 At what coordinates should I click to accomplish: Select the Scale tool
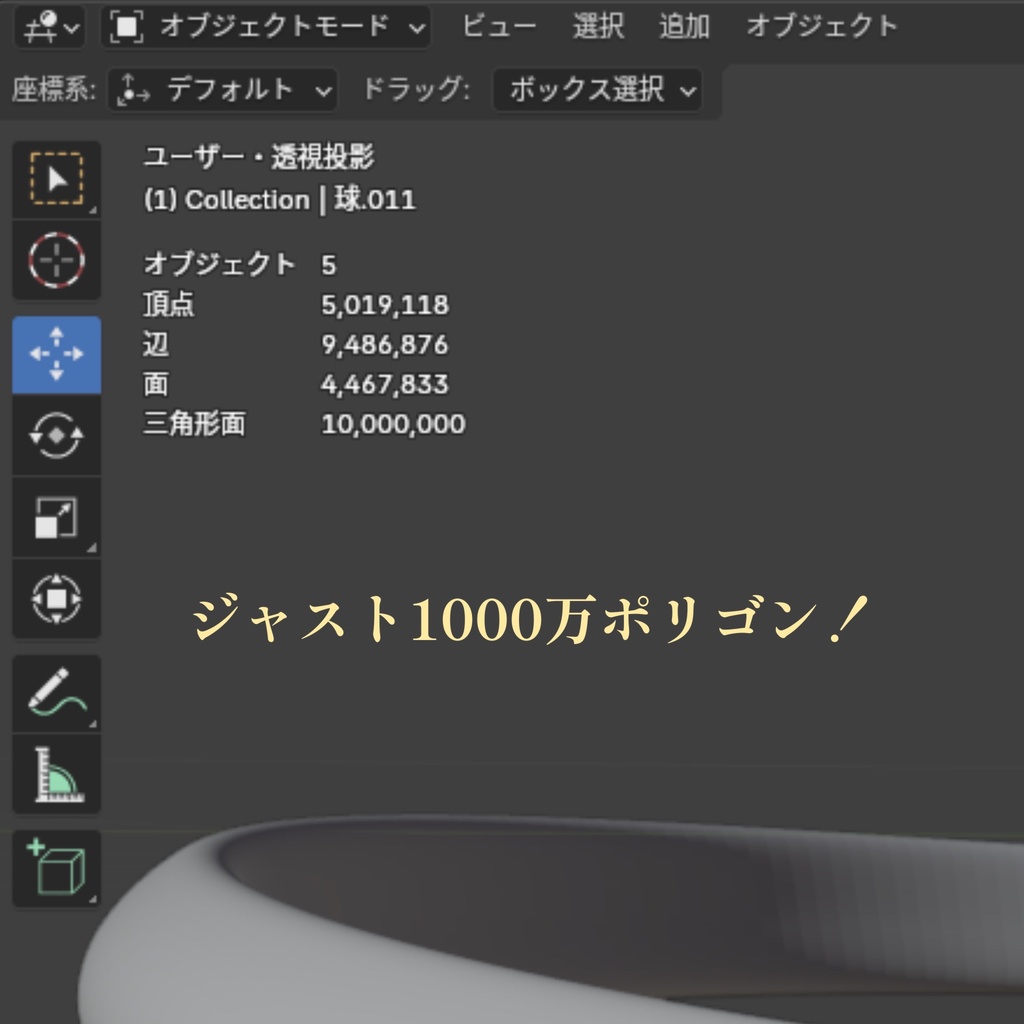click(56, 519)
